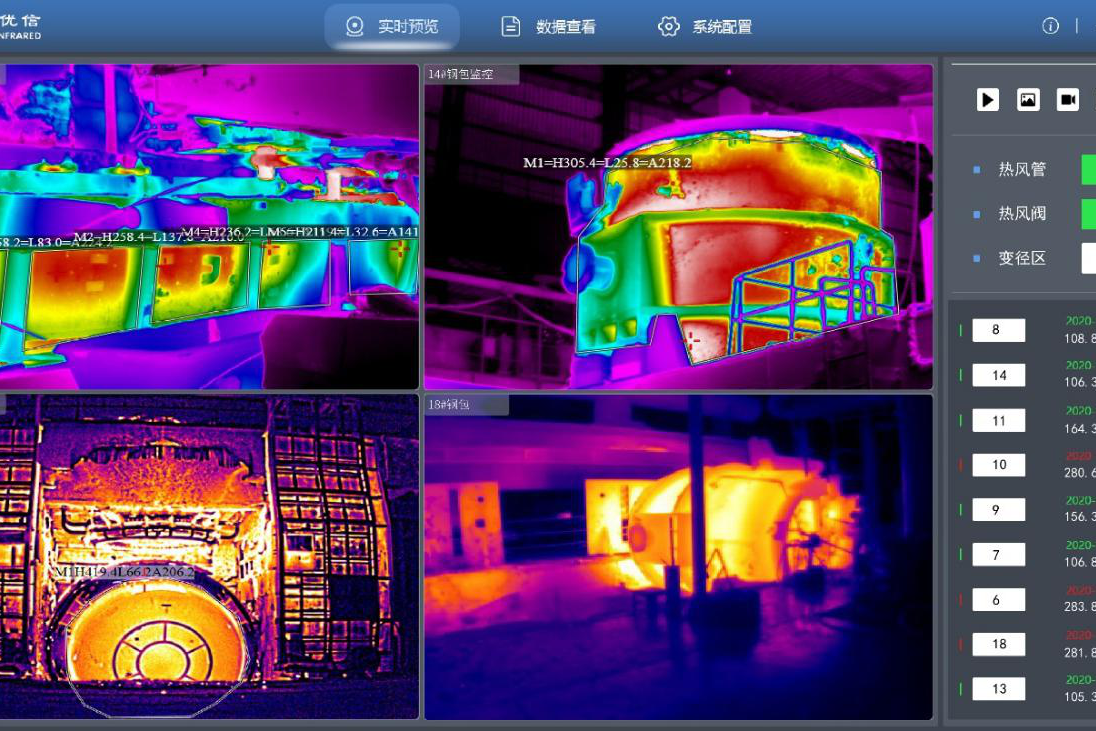Toggle the green indicator next to 热风管
Viewport: 1096px width, 731px height.
1088,169
